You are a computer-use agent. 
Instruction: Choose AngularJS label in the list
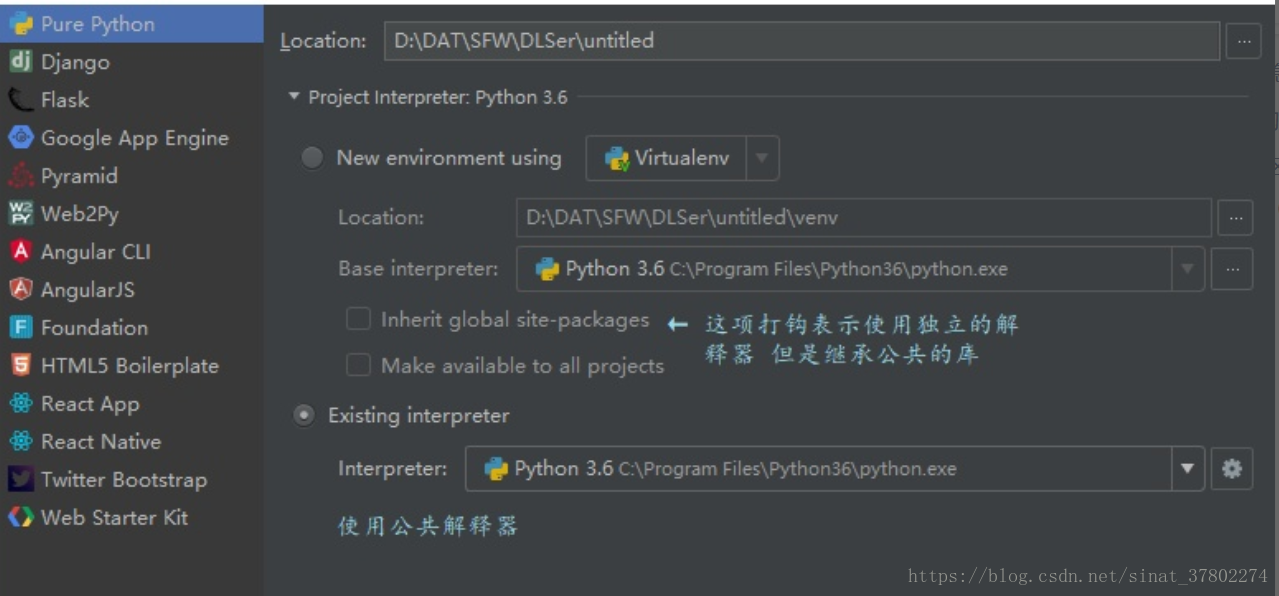88,290
